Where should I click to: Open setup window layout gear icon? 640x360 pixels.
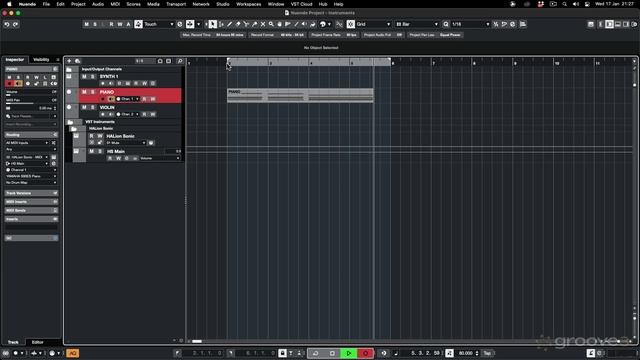[635, 24]
